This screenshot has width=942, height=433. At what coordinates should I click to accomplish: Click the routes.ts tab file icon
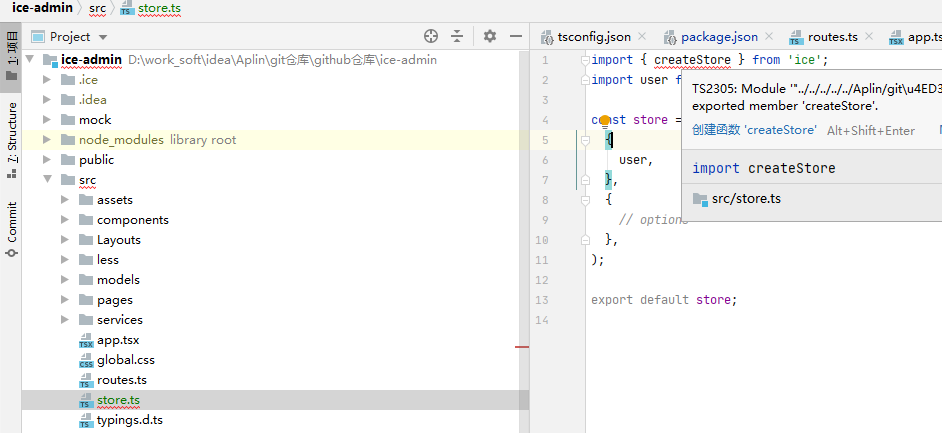(x=796, y=38)
